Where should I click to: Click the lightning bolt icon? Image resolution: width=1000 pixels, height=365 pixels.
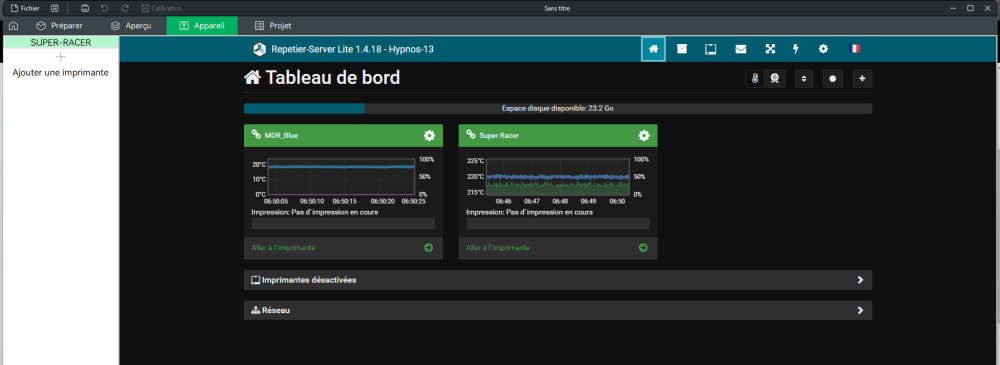(796, 49)
